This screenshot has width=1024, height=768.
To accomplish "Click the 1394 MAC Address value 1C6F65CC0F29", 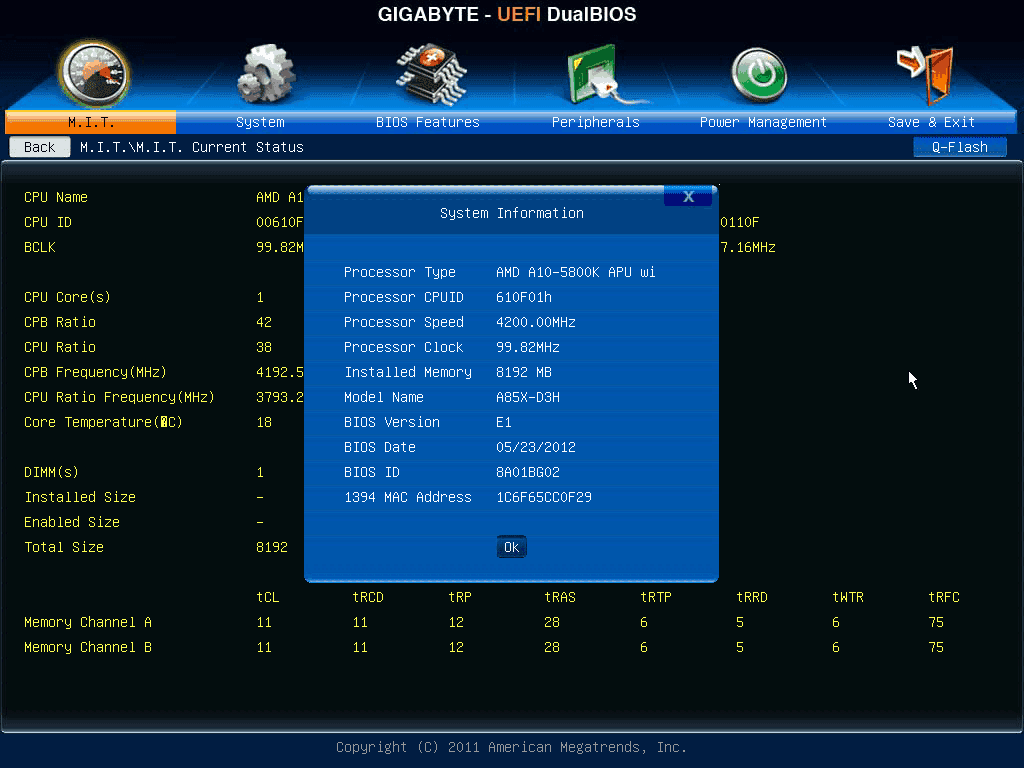I will 544,497.
